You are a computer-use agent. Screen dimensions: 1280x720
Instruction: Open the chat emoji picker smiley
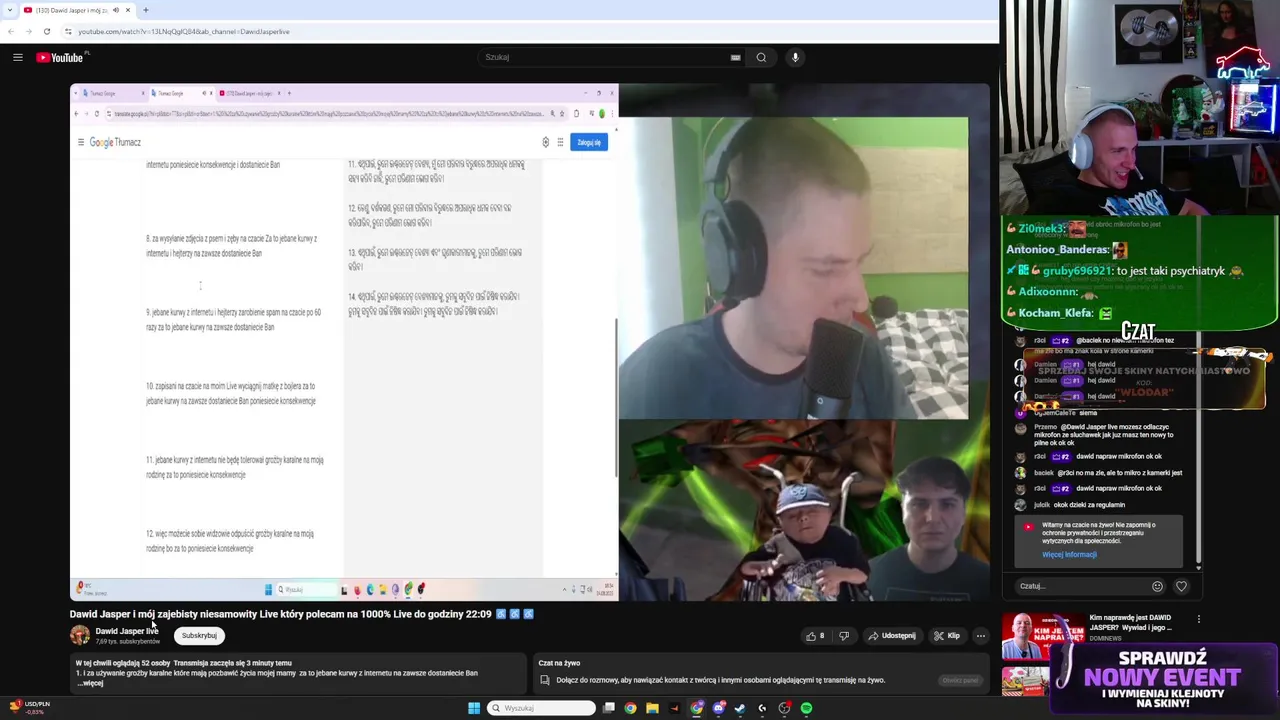[x=1157, y=586]
